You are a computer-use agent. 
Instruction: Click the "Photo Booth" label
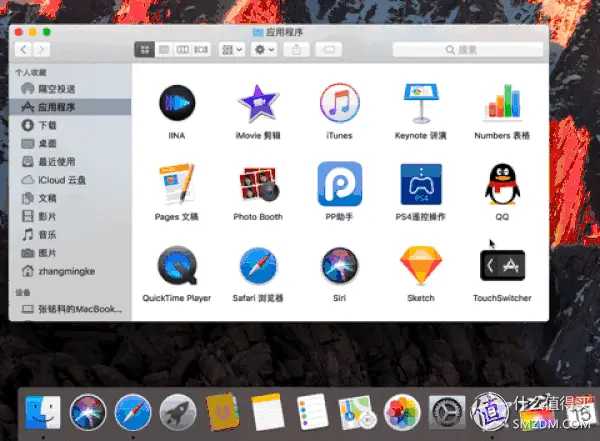(258, 217)
